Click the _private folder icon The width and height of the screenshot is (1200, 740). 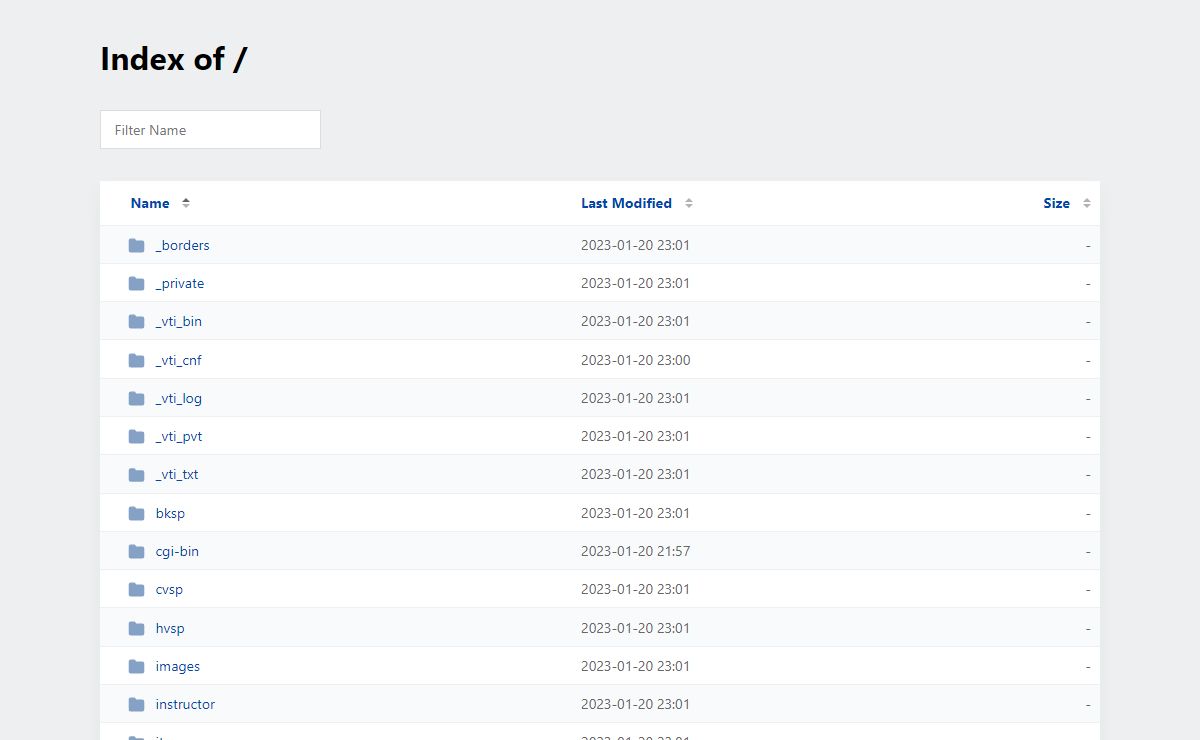137,284
